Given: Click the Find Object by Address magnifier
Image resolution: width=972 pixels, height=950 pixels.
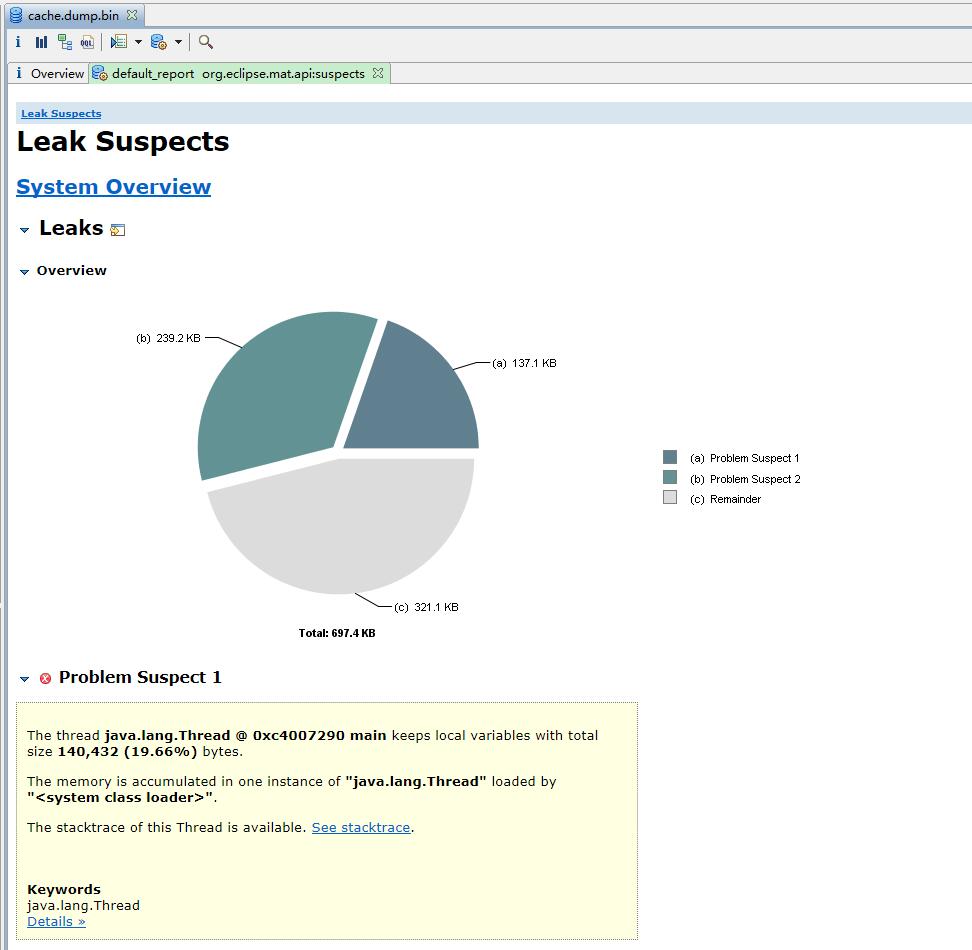Looking at the screenshot, I should click(206, 42).
